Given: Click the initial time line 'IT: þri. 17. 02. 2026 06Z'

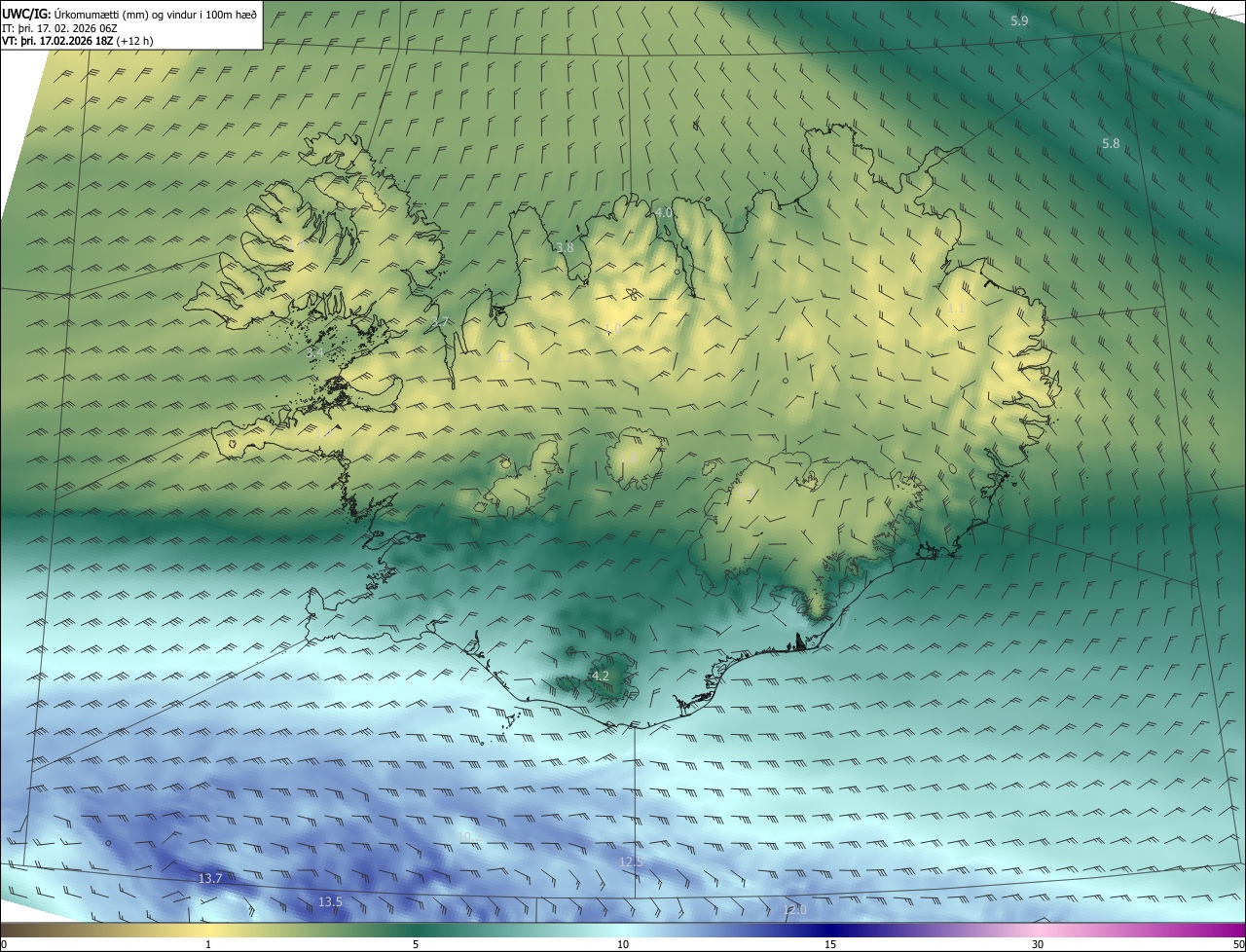Looking at the screenshot, I should click(x=59, y=27).
